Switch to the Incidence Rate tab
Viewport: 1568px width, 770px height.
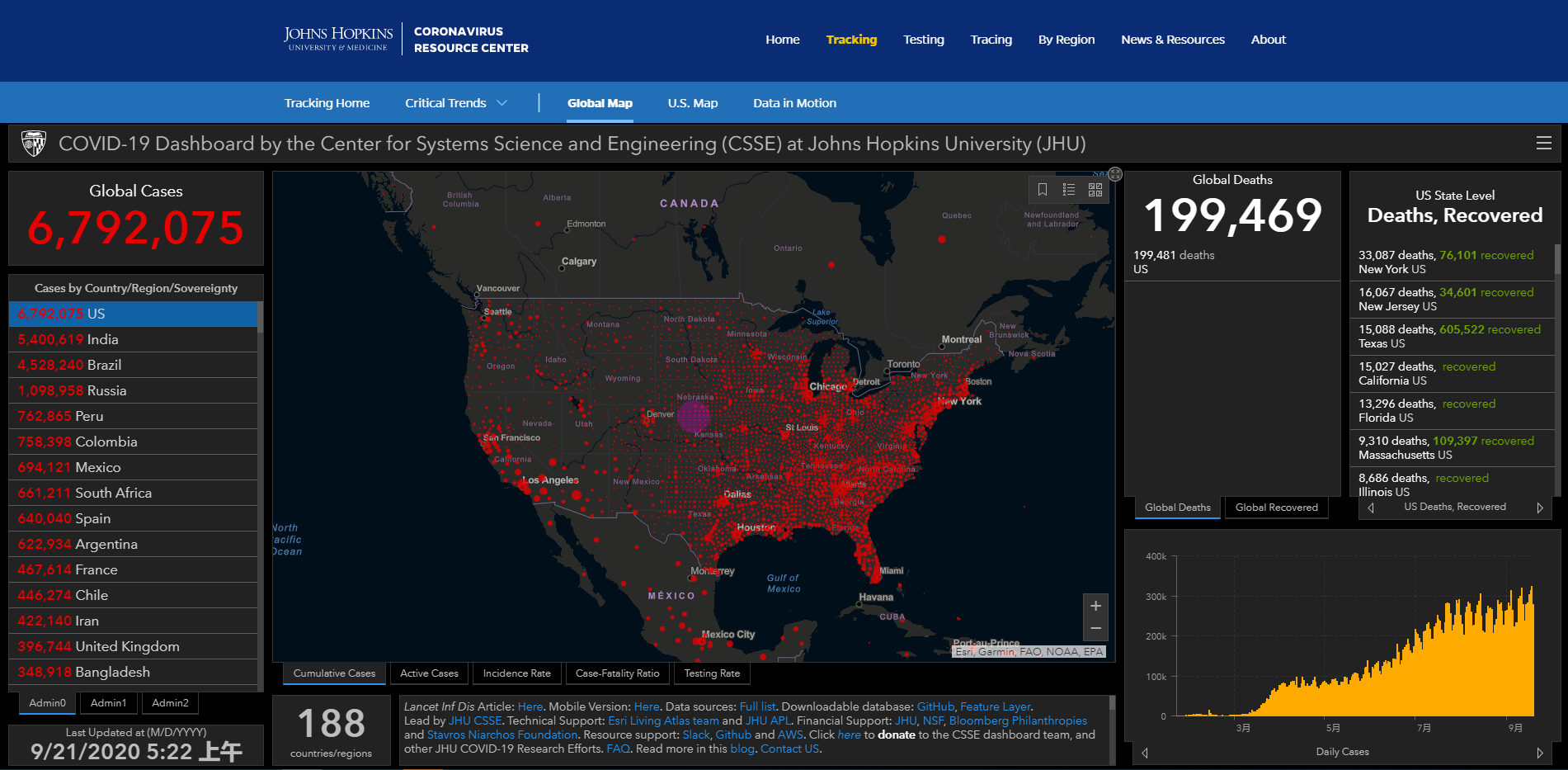click(x=517, y=673)
